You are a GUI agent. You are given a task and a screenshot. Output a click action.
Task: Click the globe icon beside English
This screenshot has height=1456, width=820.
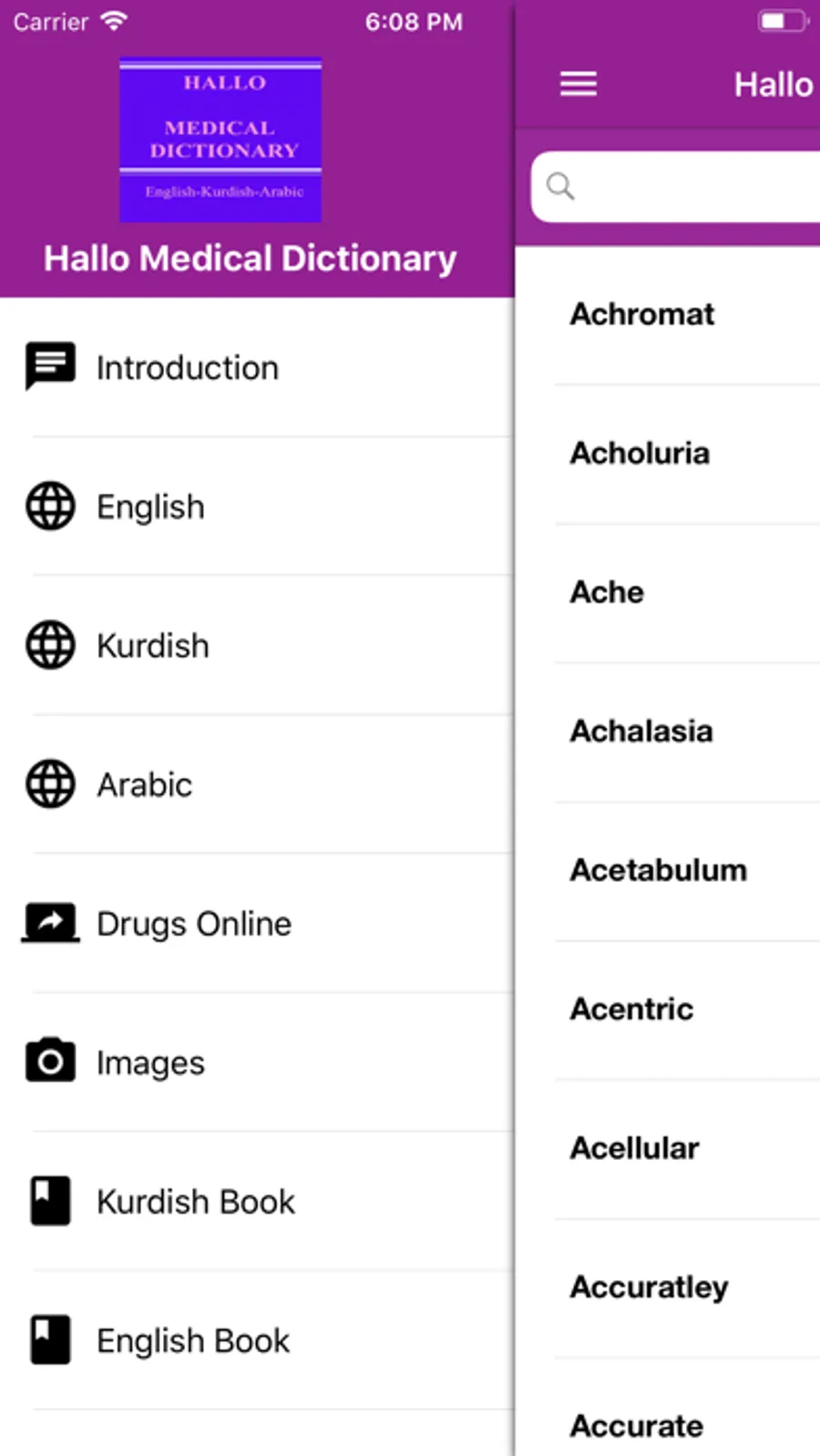coord(50,506)
